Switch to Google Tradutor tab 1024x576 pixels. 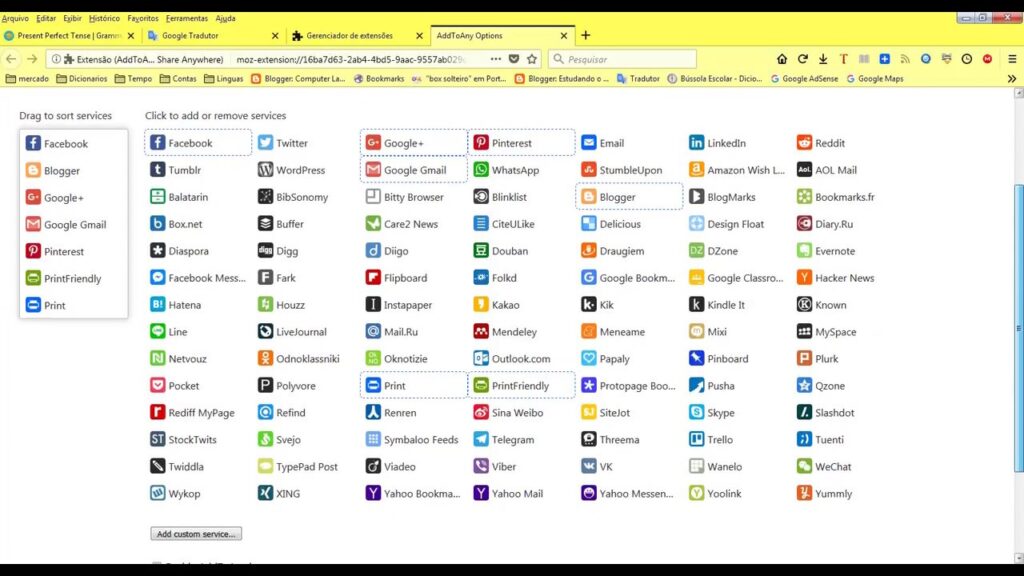pos(212,36)
